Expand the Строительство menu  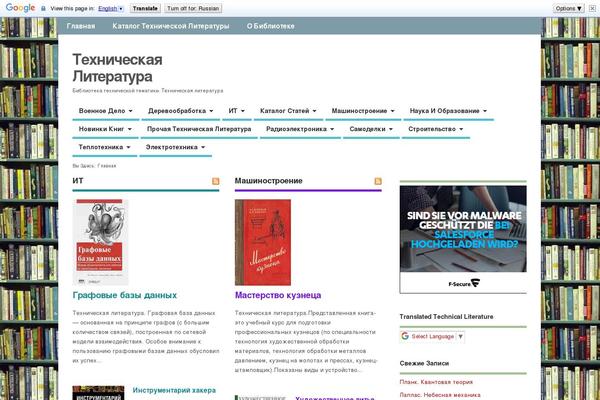coord(436,129)
